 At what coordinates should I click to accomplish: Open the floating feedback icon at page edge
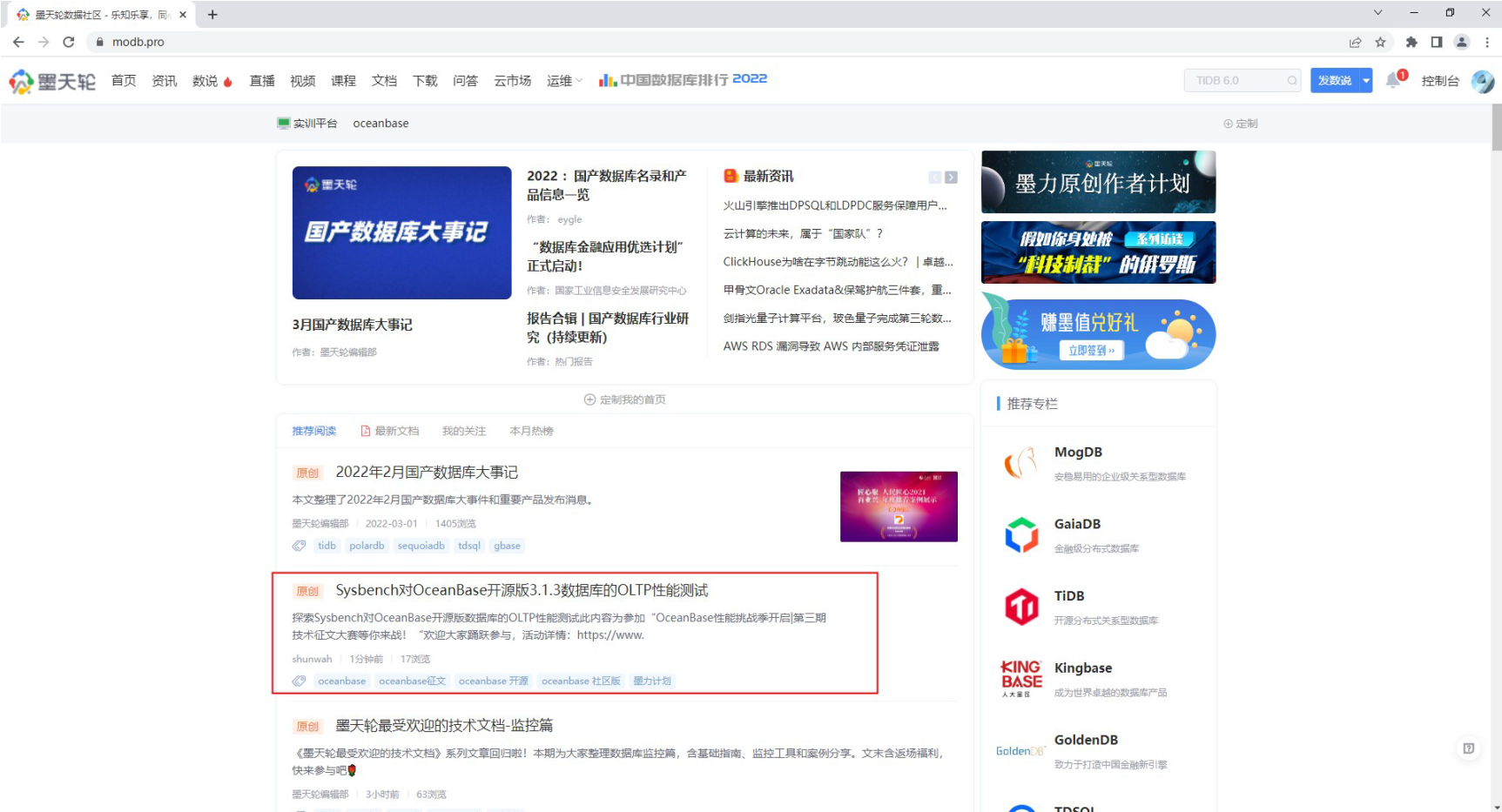(x=1468, y=748)
